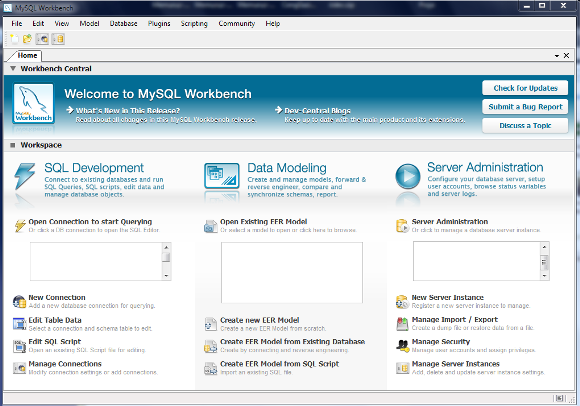Select the Home tab

point(27,55)
